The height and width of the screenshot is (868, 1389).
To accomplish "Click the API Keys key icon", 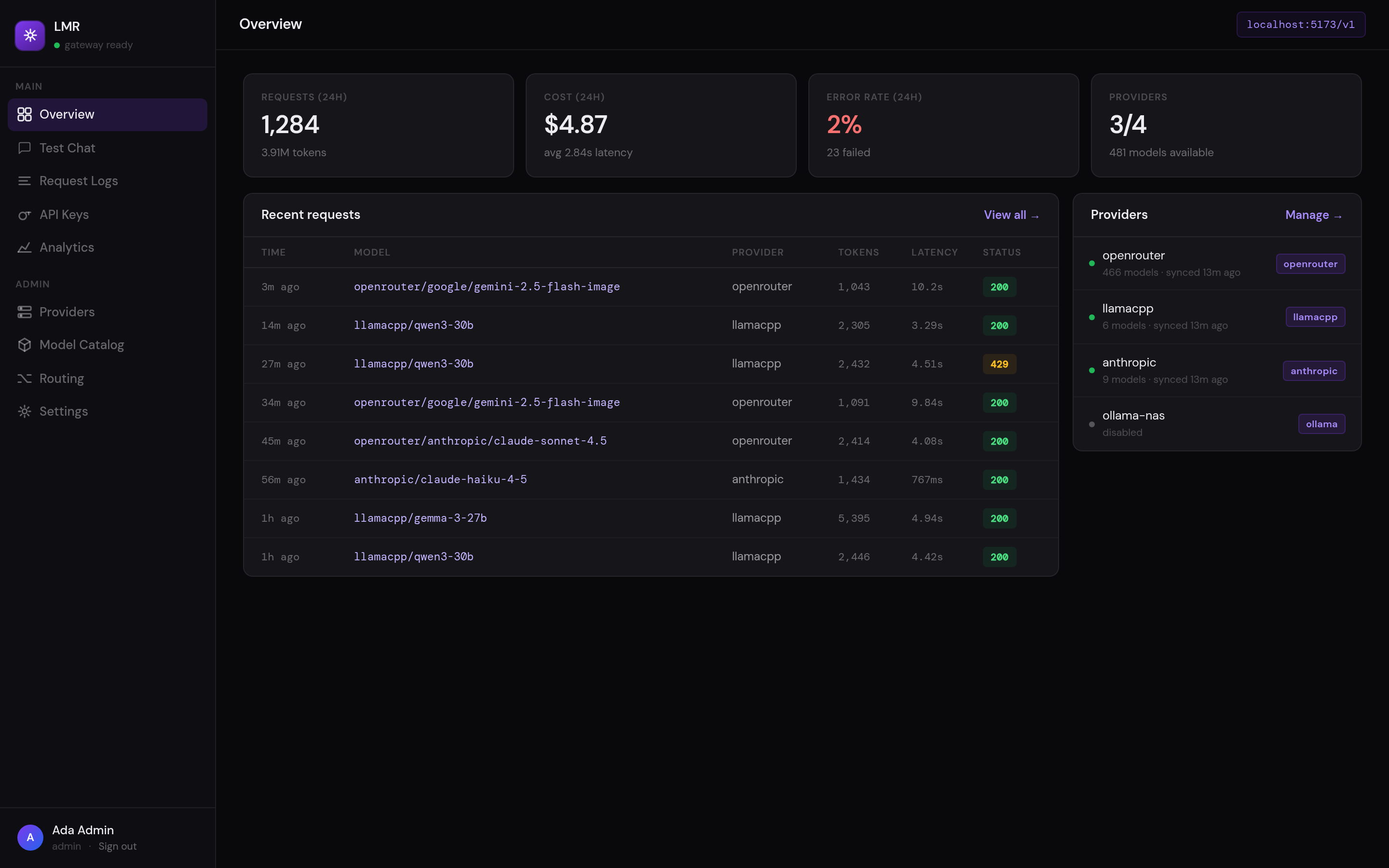I will coord(24,215).
